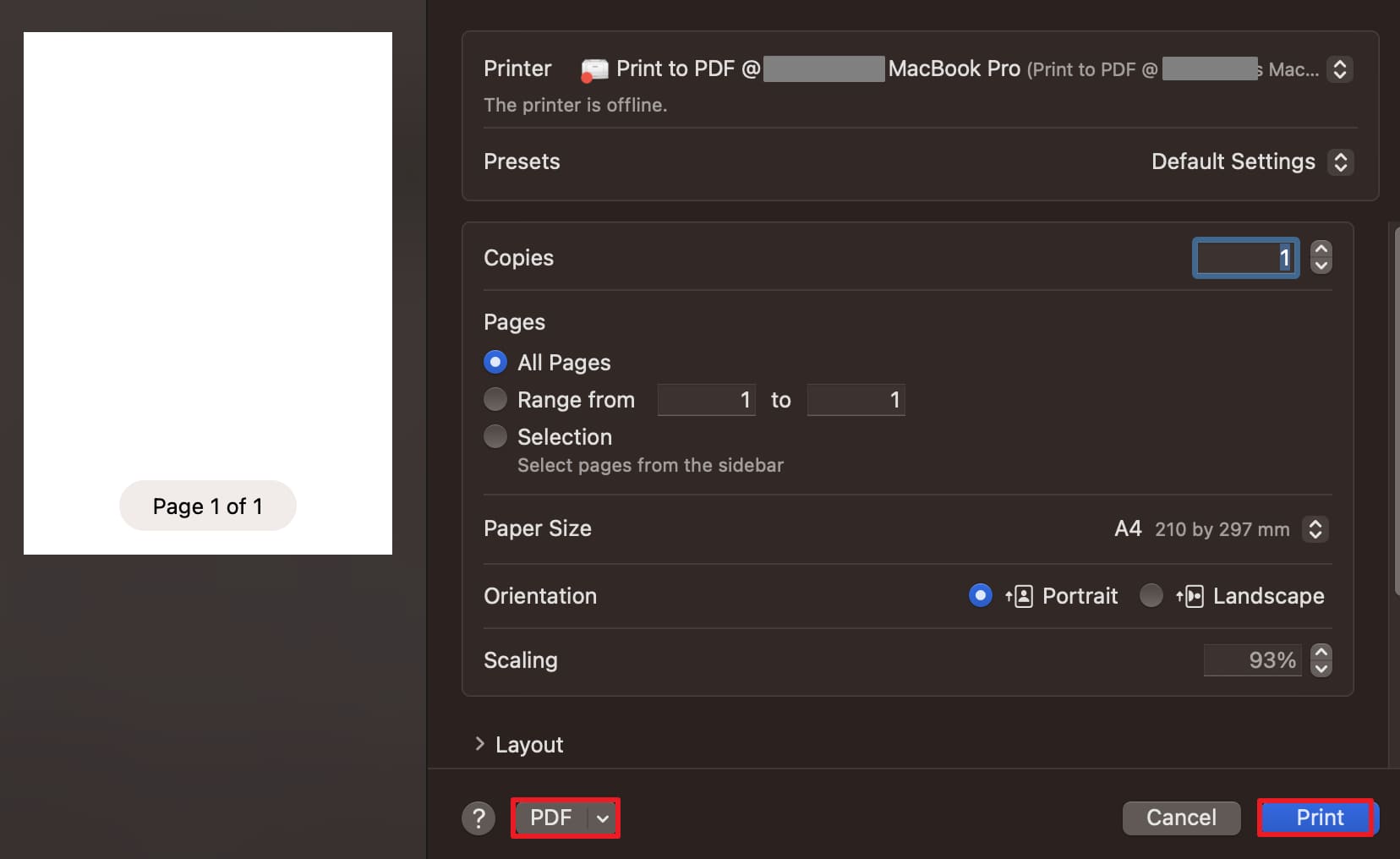Open the Printer selection dropdown

1340,68
